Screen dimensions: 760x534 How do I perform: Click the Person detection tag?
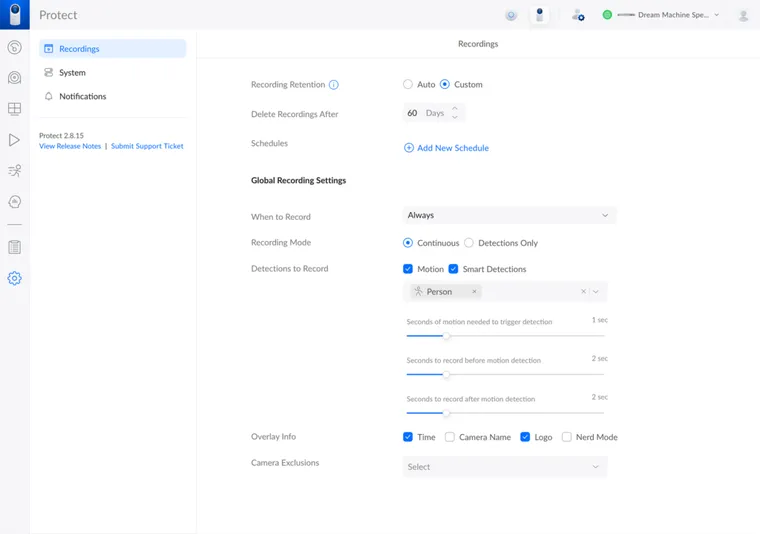445,291
